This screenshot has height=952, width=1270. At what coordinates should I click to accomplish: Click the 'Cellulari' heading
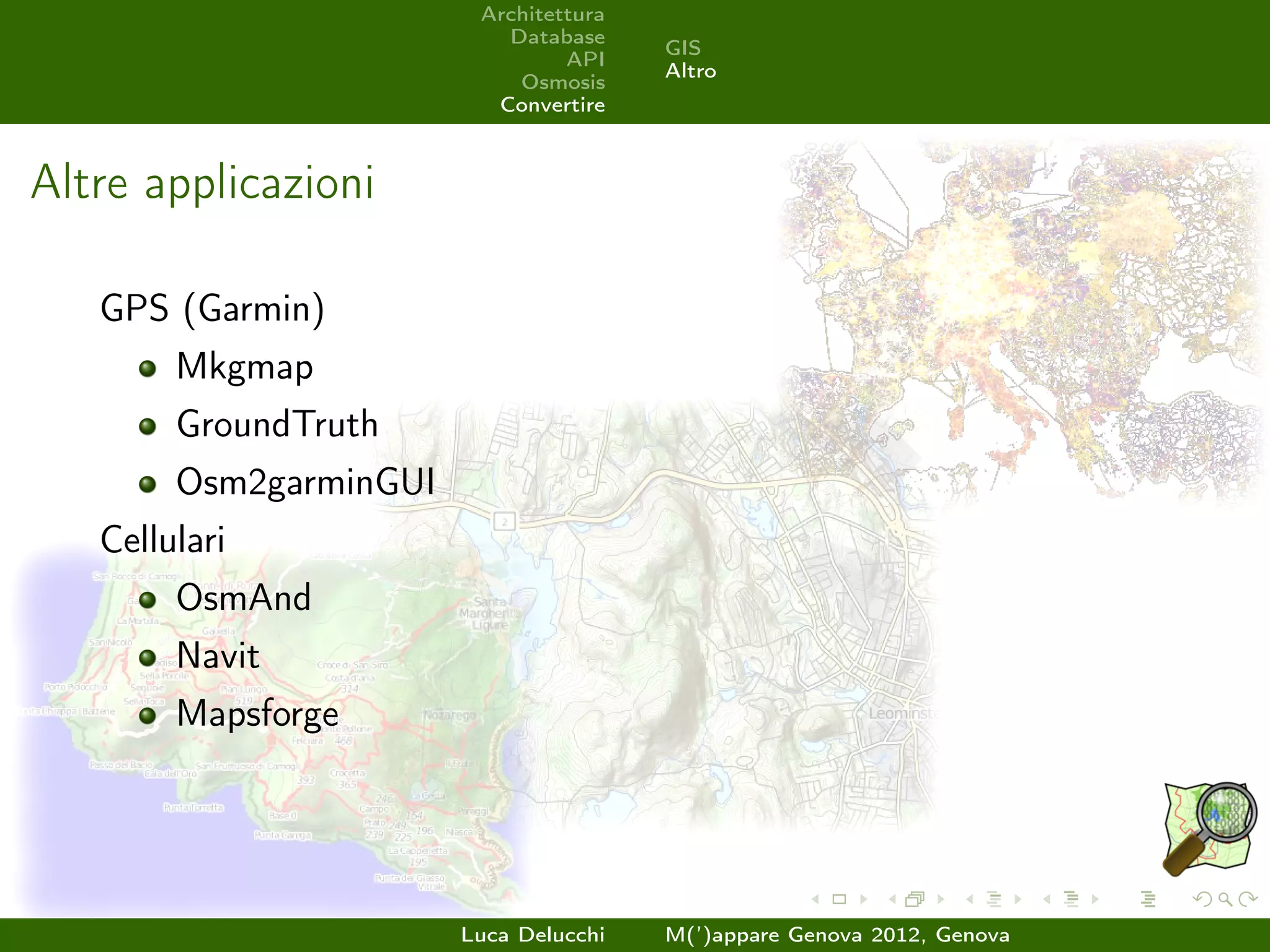162,539
